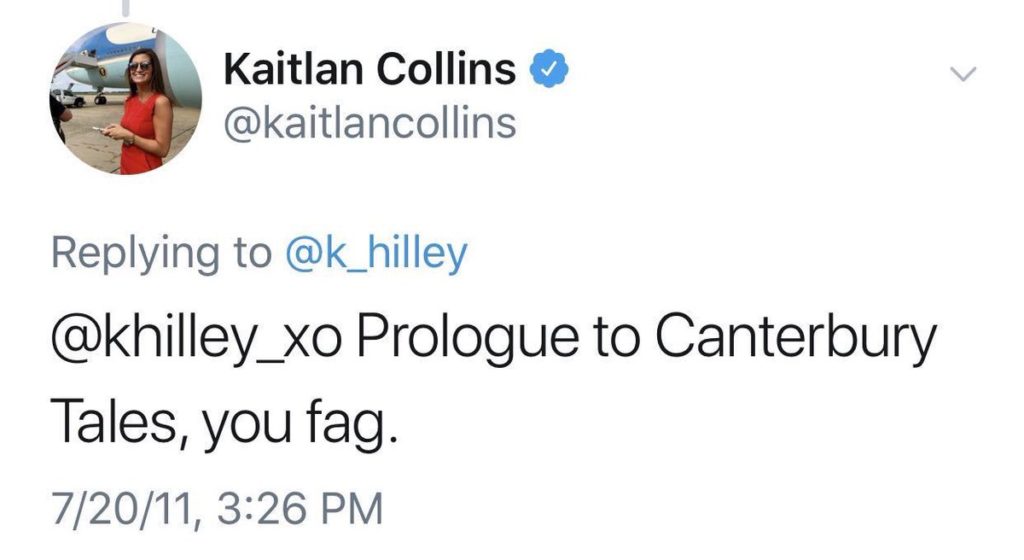Open the Kaitlan Collins display name
The height and width of the screenshot is (560, 1024).
pos(370,69)
